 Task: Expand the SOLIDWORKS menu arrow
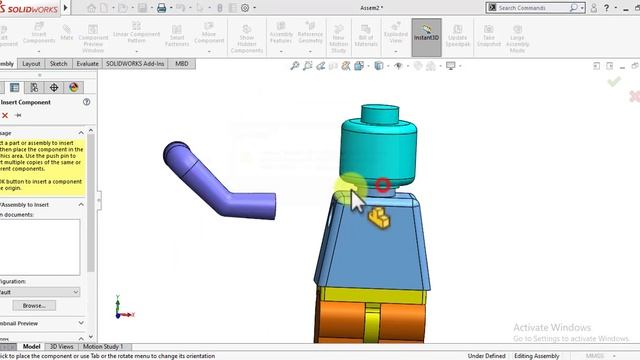tap(65, 8)
